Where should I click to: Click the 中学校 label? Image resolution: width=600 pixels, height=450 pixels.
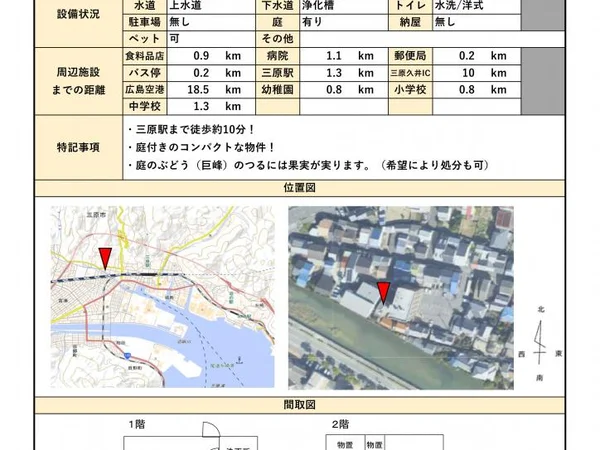tap(145, 106)
